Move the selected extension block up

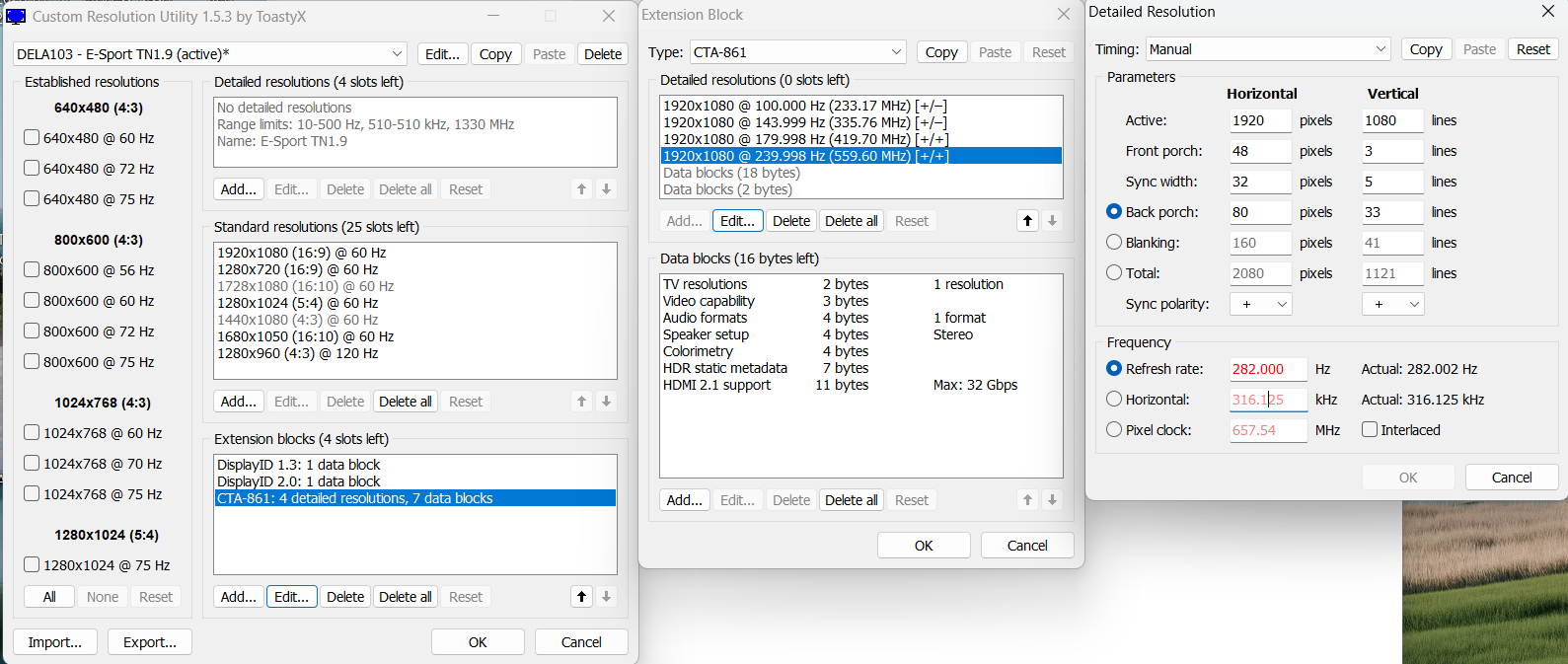pyautogui.click(x=581, y=597)
